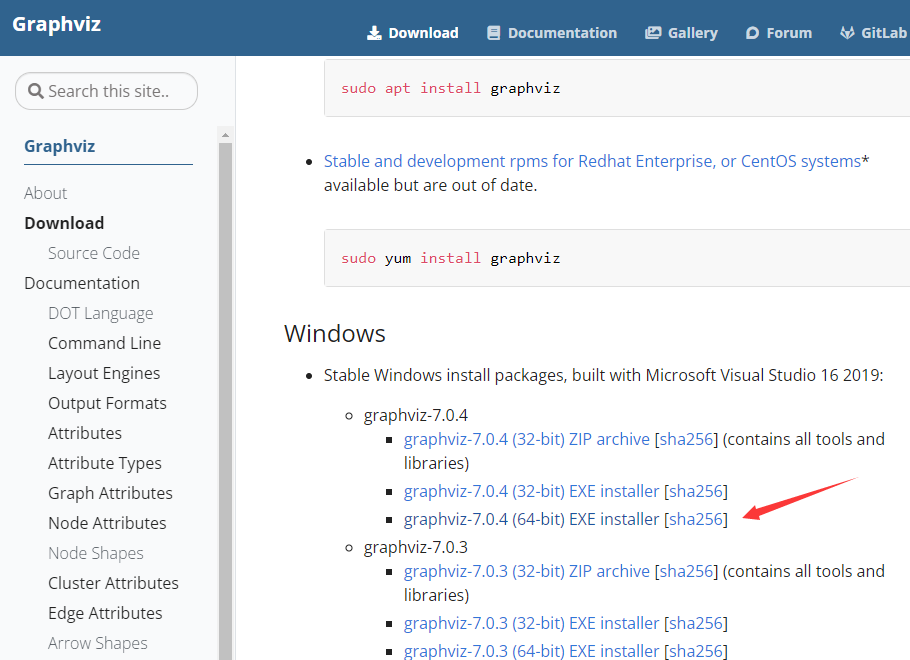Focus the Search this site field

coord(106,91)
